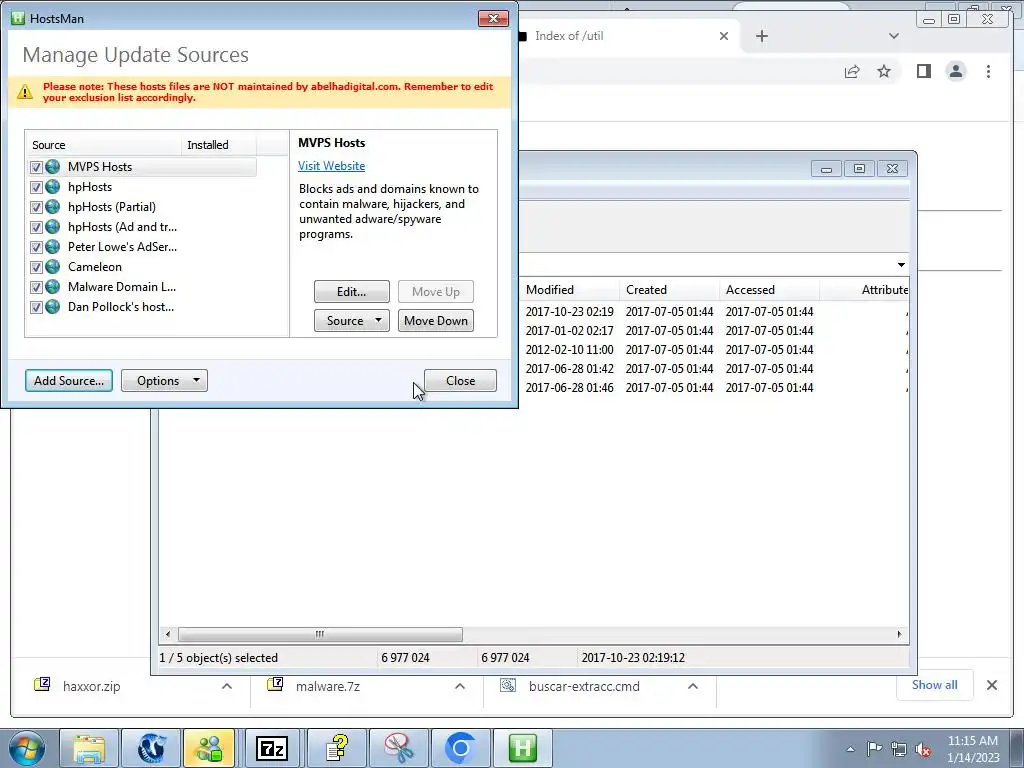Click globe icon beside hpHosts
Viewport: 1024px width, 768px height.
tap(53, 187)
